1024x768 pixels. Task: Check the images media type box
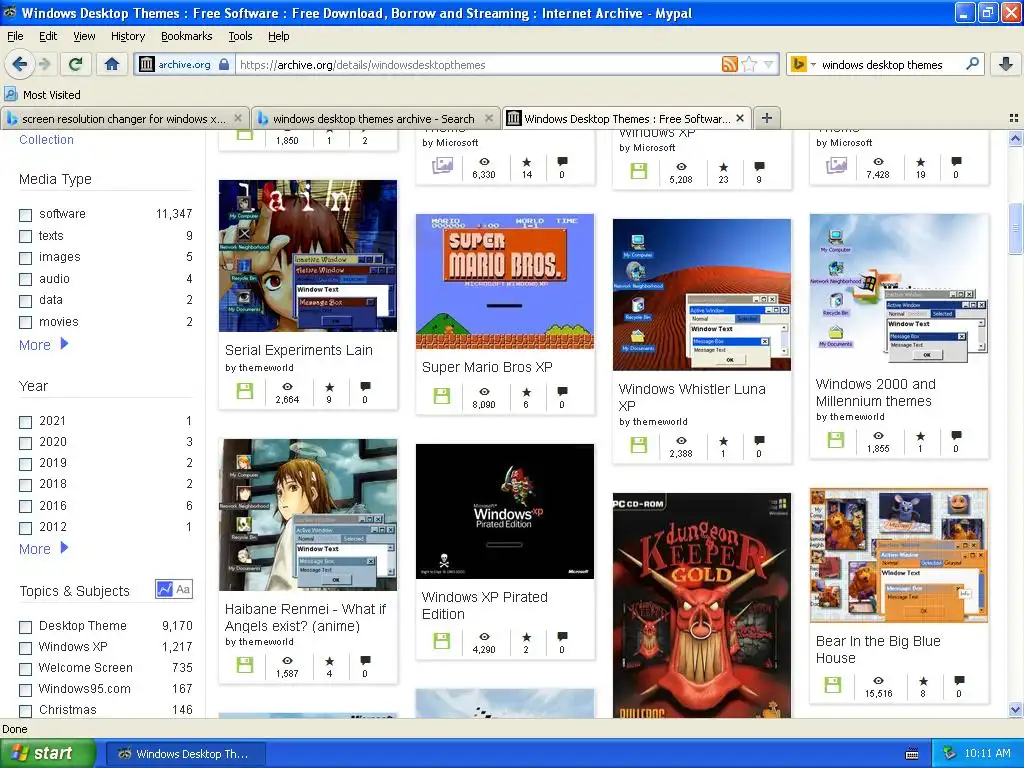click(25, 257)
